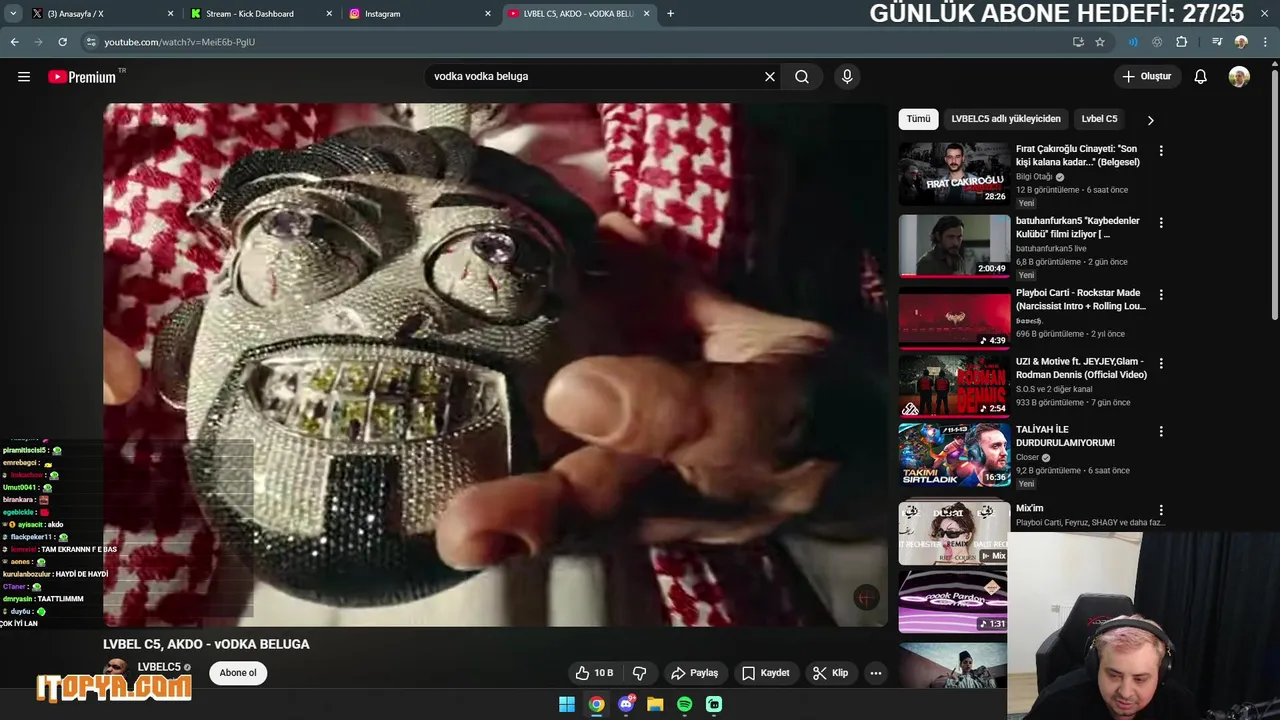Open the YouTube hamburger guide menu
This screenshot has width=1280, height=720.
point(24,77)
